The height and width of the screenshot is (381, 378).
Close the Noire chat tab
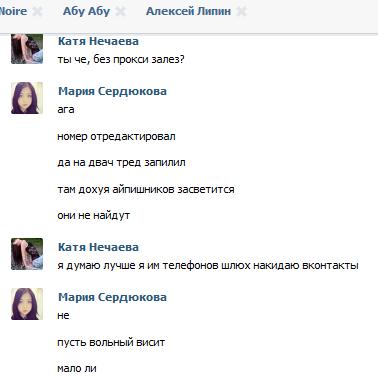click(37, 12)
